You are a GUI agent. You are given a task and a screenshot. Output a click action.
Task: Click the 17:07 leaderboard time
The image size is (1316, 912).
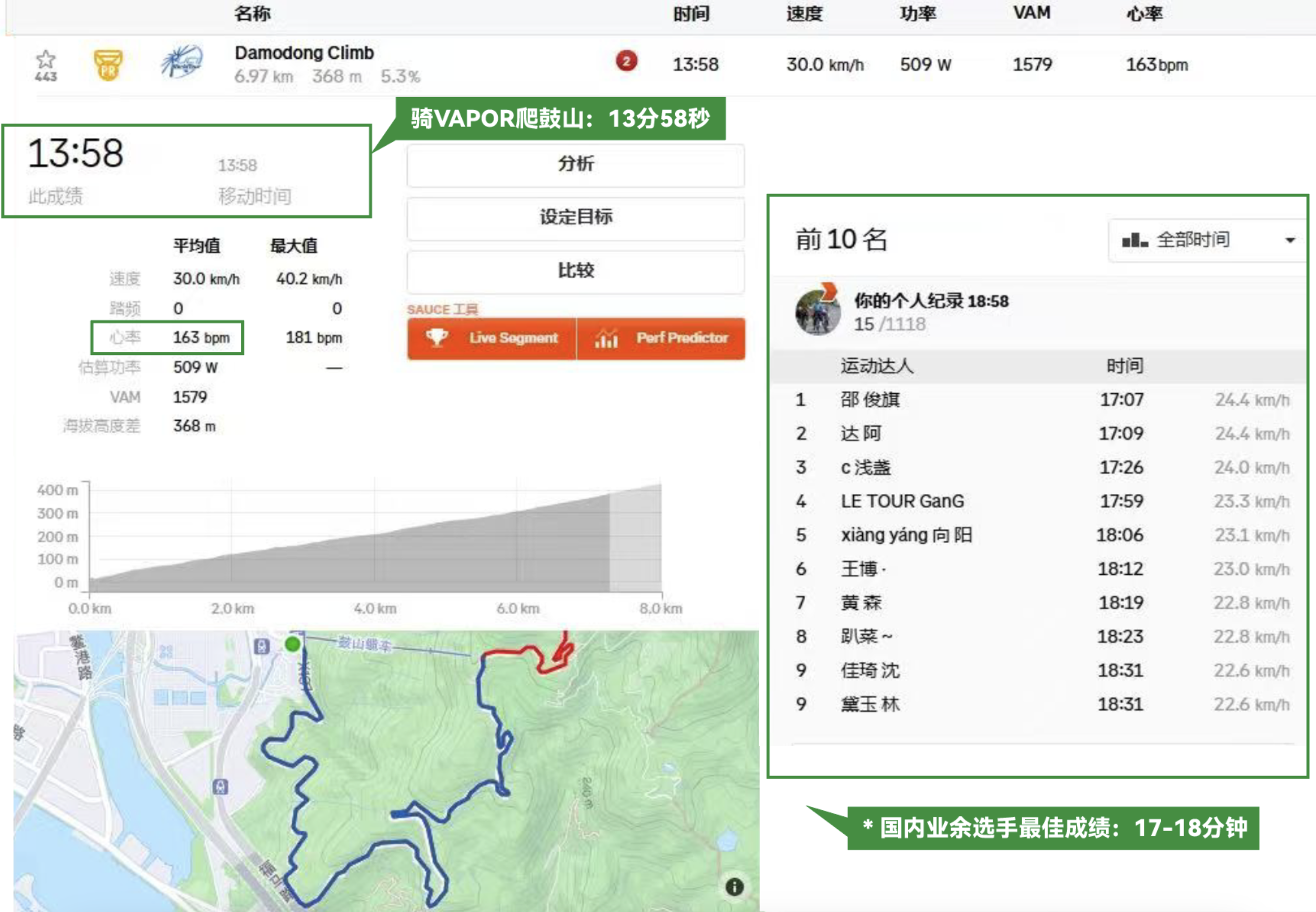tap(1122, 399)
